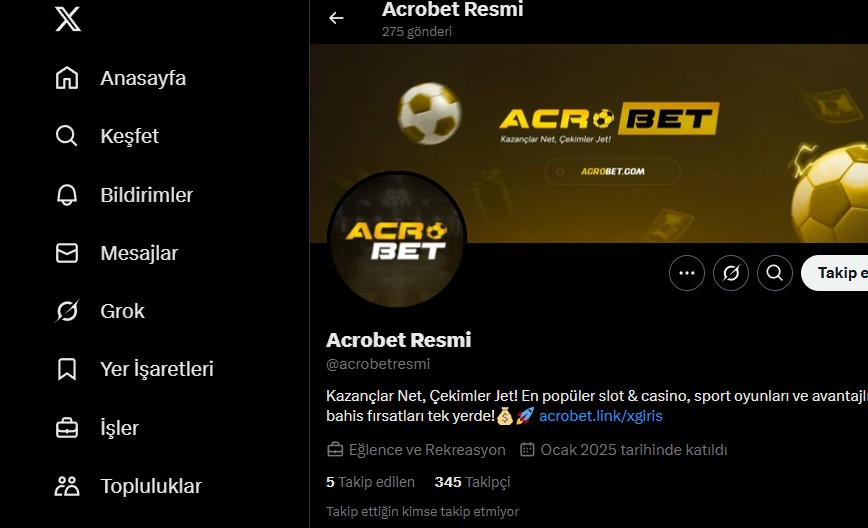868x528 pixels.
Task: Go back using the arrow button
Action: click(336, 18)
